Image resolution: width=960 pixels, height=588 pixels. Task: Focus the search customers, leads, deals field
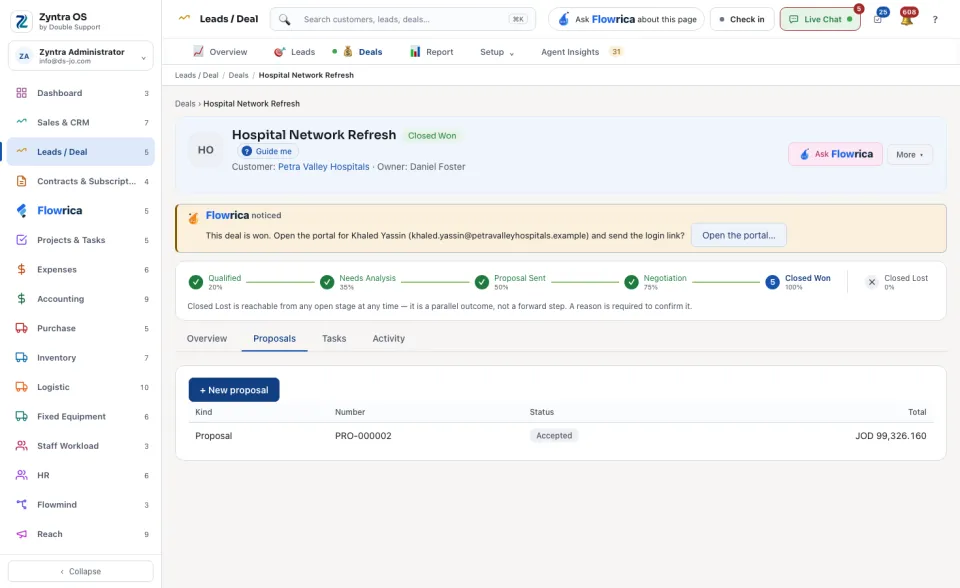(403, 20)
